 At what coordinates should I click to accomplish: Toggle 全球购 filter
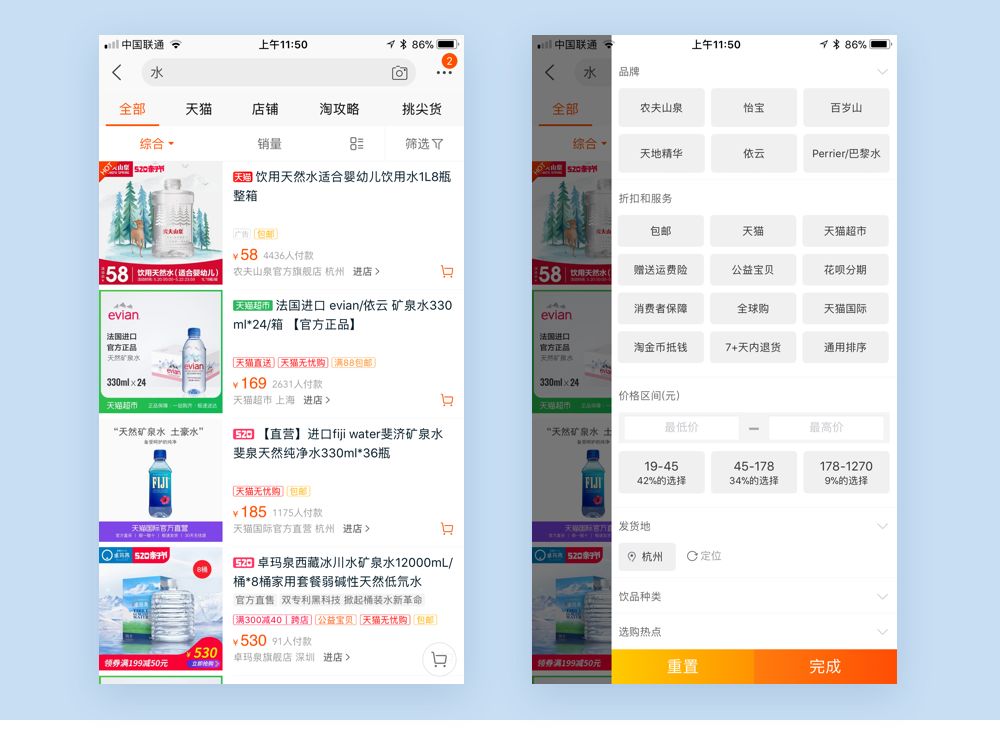pyautogui.click(x=753, y=309)
